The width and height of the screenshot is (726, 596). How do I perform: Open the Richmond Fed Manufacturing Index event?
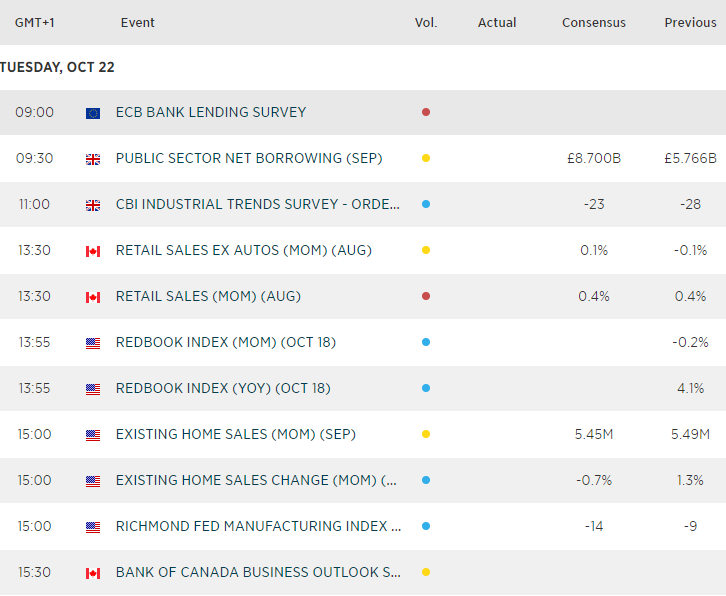[x=258, y=526]
